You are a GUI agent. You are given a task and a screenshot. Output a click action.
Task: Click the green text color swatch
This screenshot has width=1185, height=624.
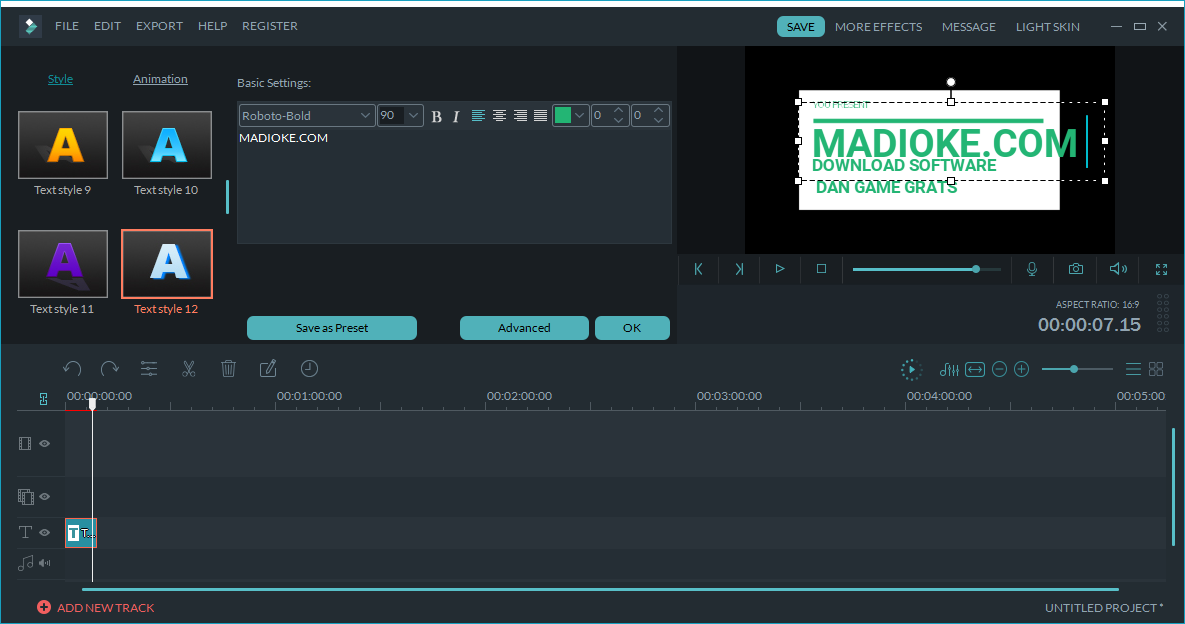coord(562,116)
